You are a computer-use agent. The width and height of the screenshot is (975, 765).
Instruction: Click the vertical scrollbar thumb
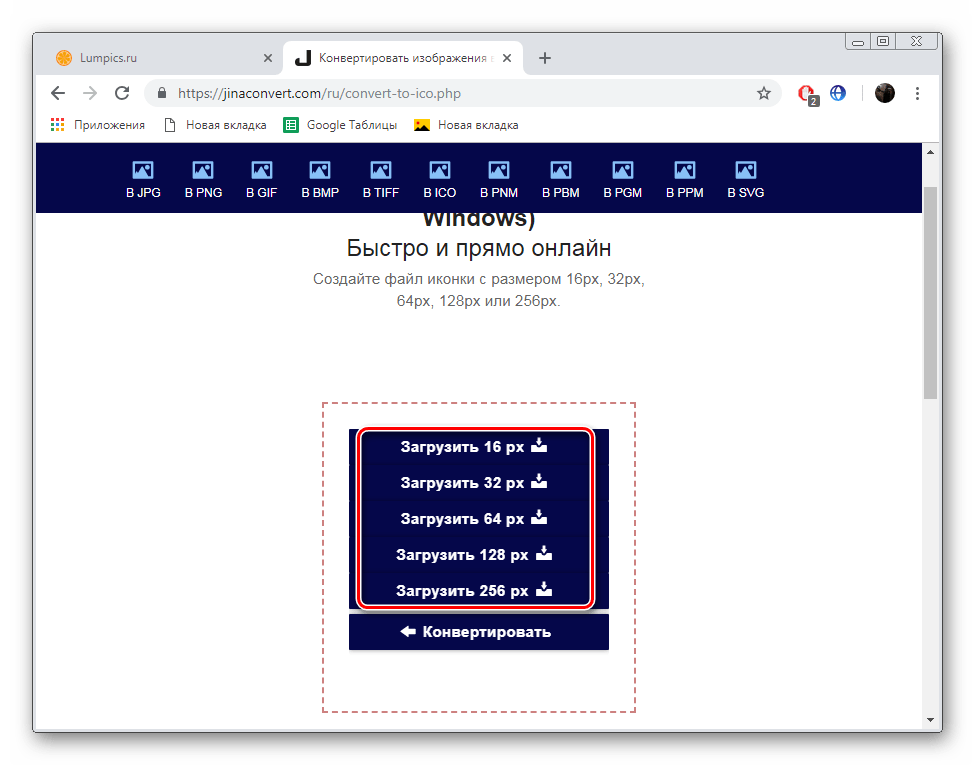[930, 292]
